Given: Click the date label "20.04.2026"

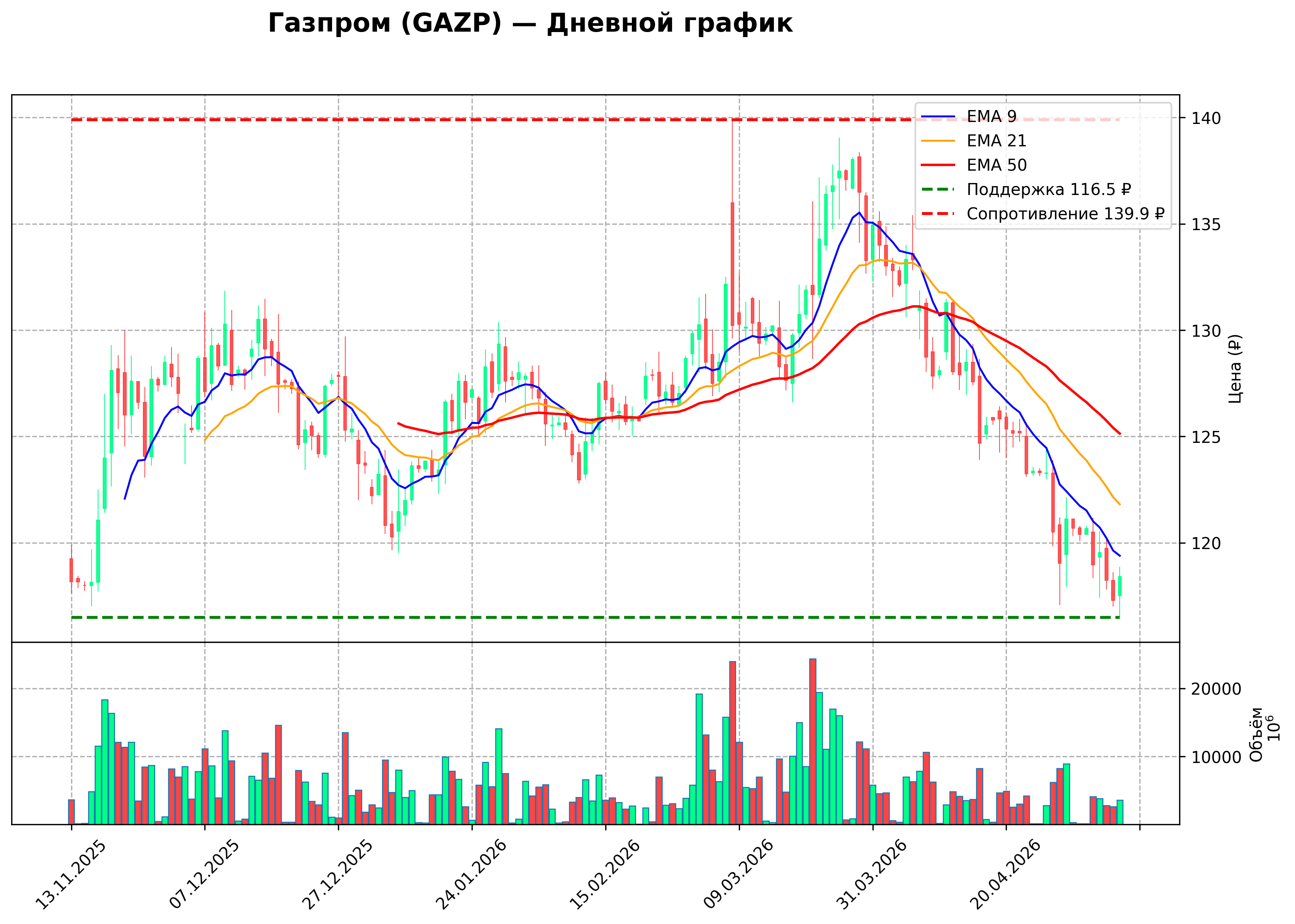Looking at the screenshot, I should pos(1005,875).
